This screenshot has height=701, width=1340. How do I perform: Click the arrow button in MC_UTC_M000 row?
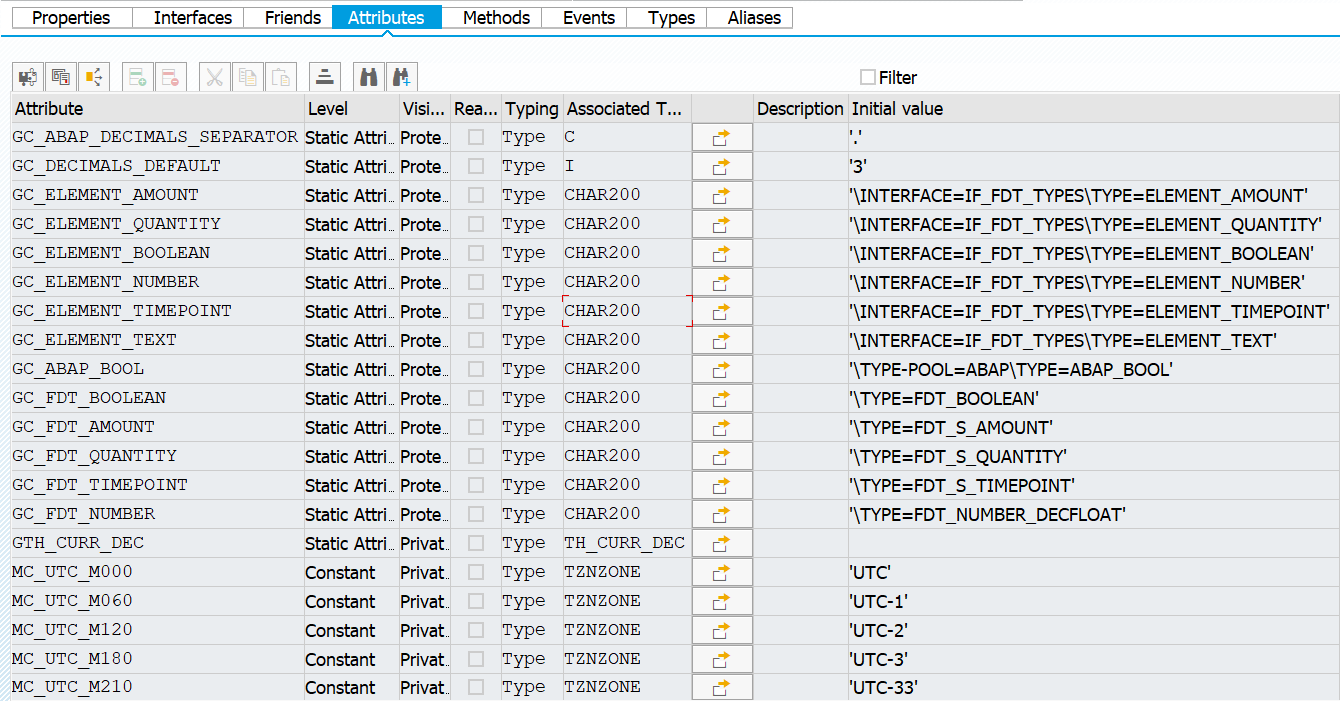coord(722,572)
